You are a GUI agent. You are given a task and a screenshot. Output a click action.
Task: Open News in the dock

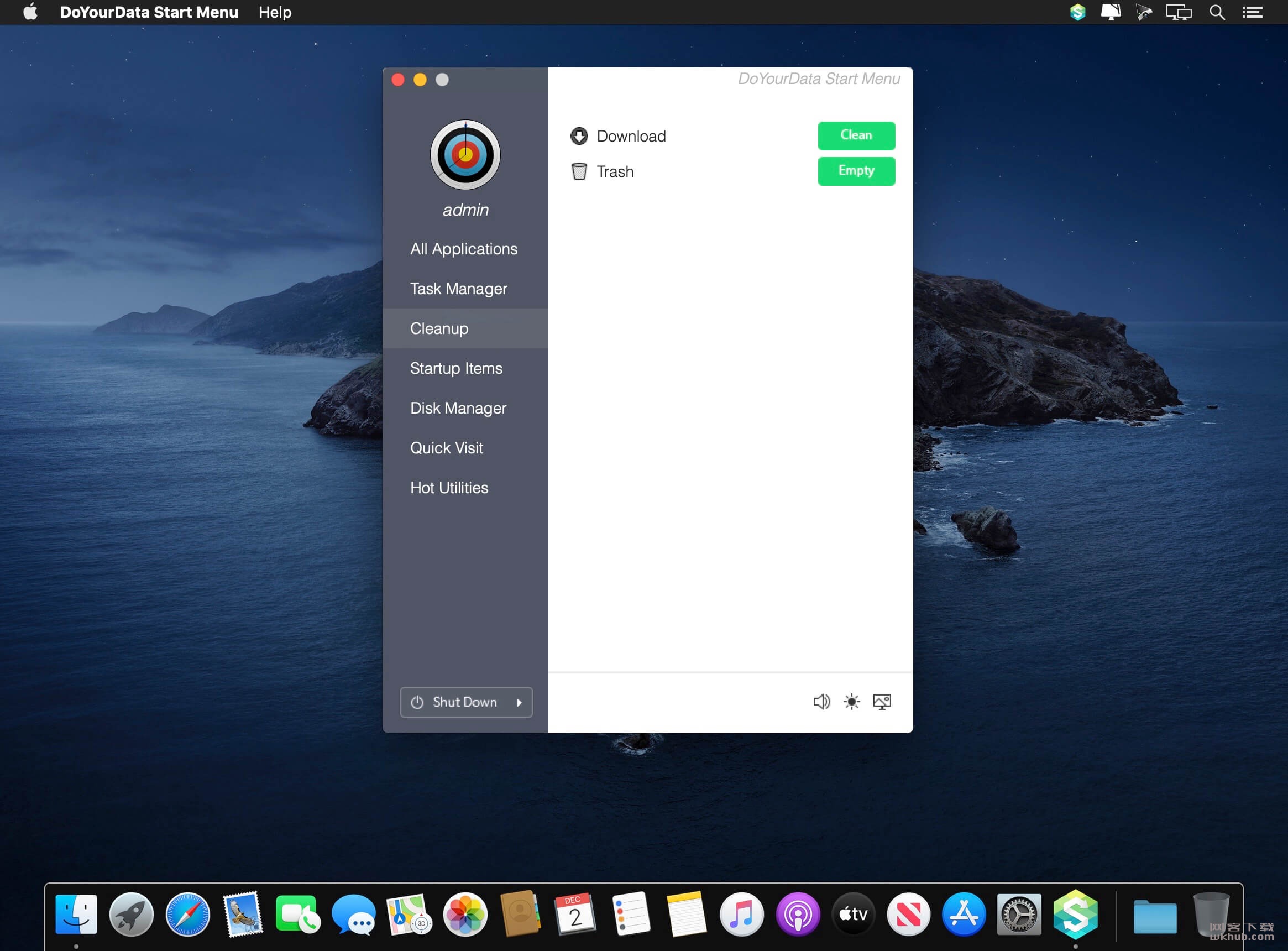point(908,914)
